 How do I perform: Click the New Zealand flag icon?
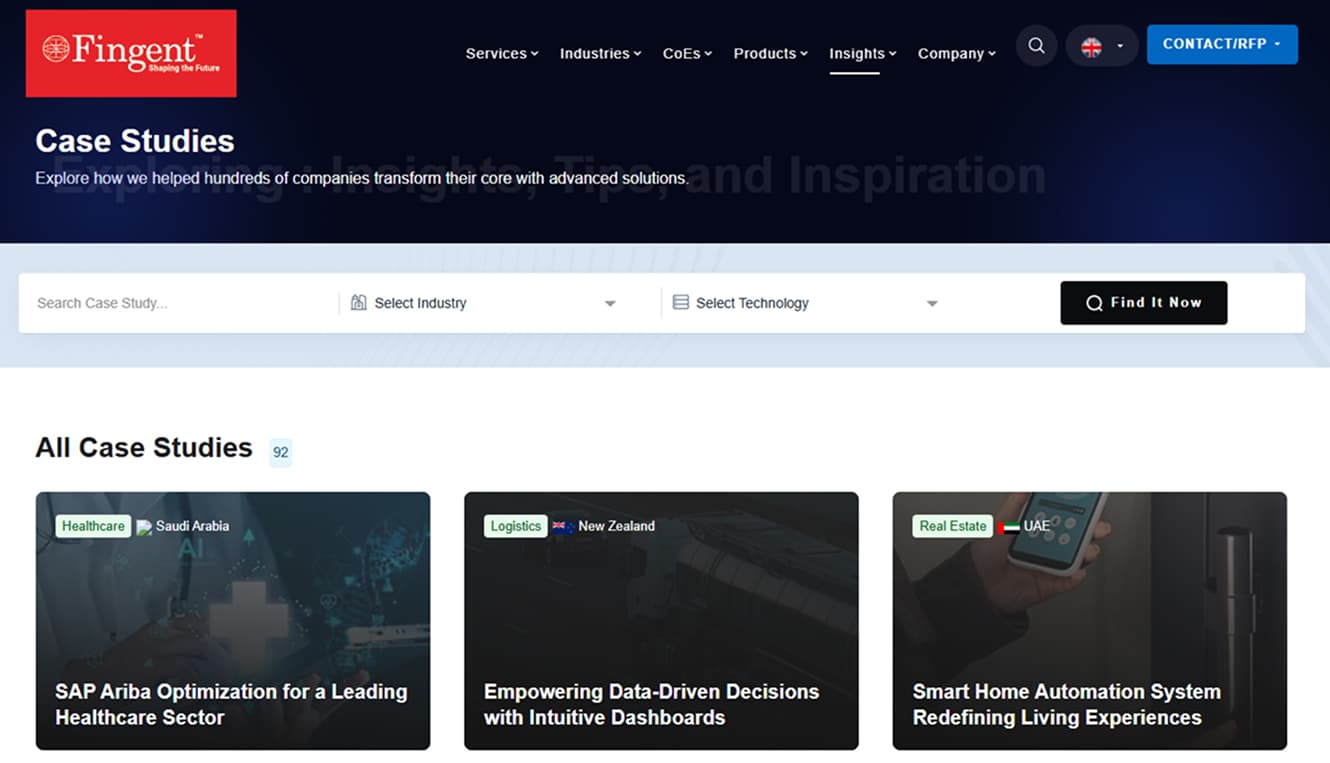(x=563, y=527)
